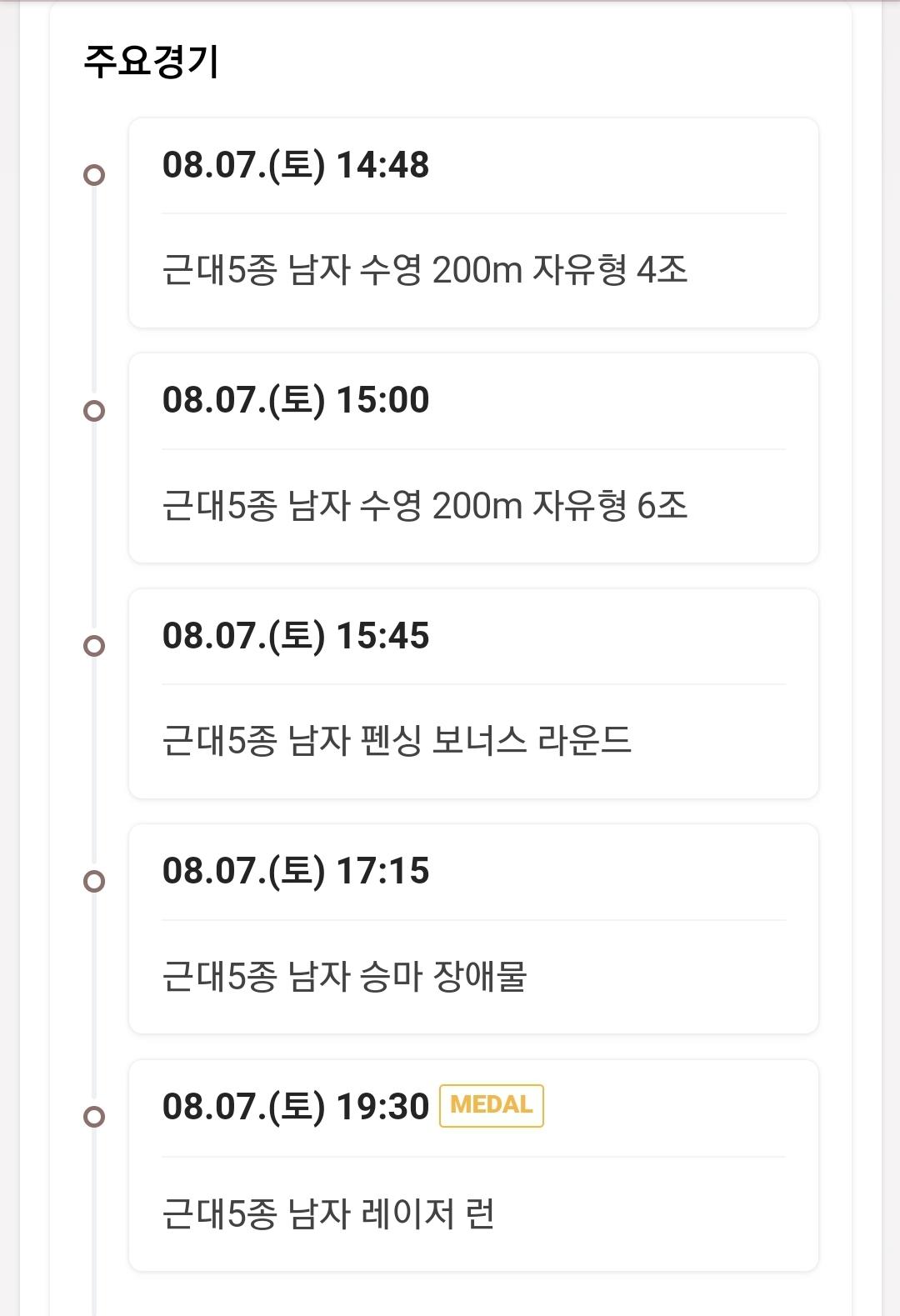Tap the 17:15 riding event card
The image size is (900, 1316).
473,929
